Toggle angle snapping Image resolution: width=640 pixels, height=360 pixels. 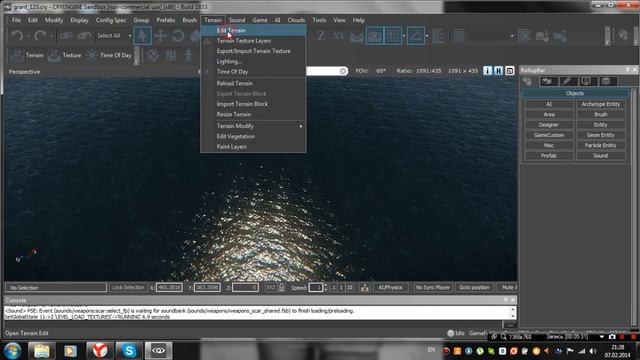tap(416, 36)
